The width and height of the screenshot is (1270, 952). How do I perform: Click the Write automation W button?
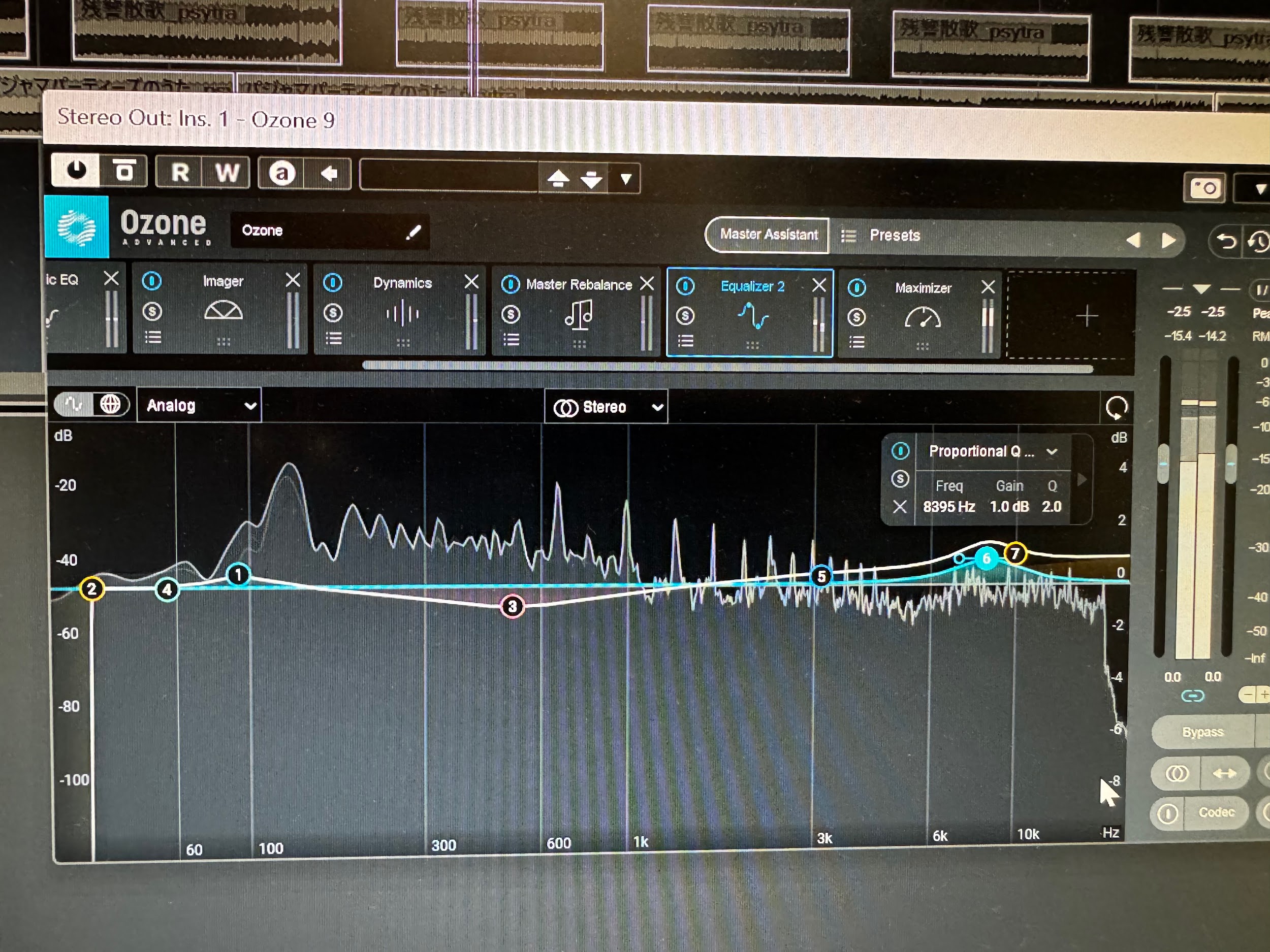click(x=227, y=172)
